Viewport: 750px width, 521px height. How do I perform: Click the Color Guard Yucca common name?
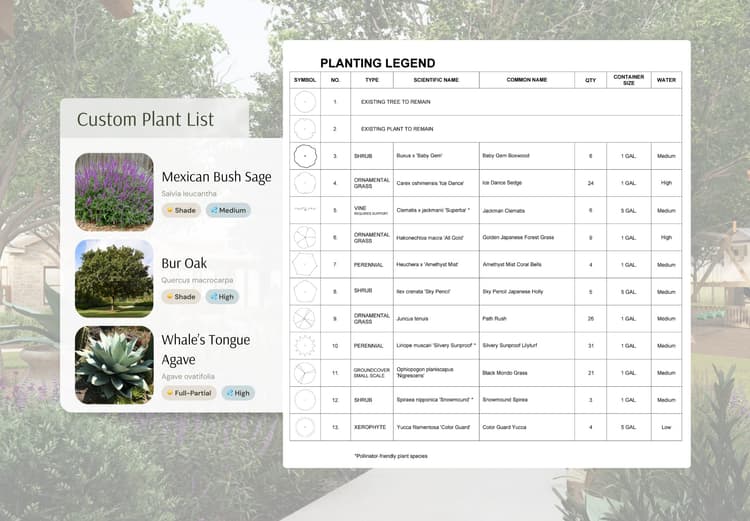[504, 427]
